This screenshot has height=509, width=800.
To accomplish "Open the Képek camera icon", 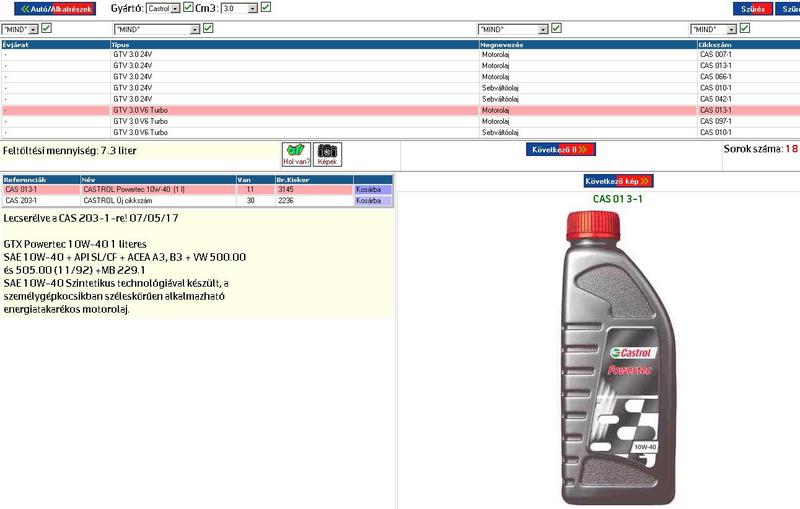I will [327, 154].
